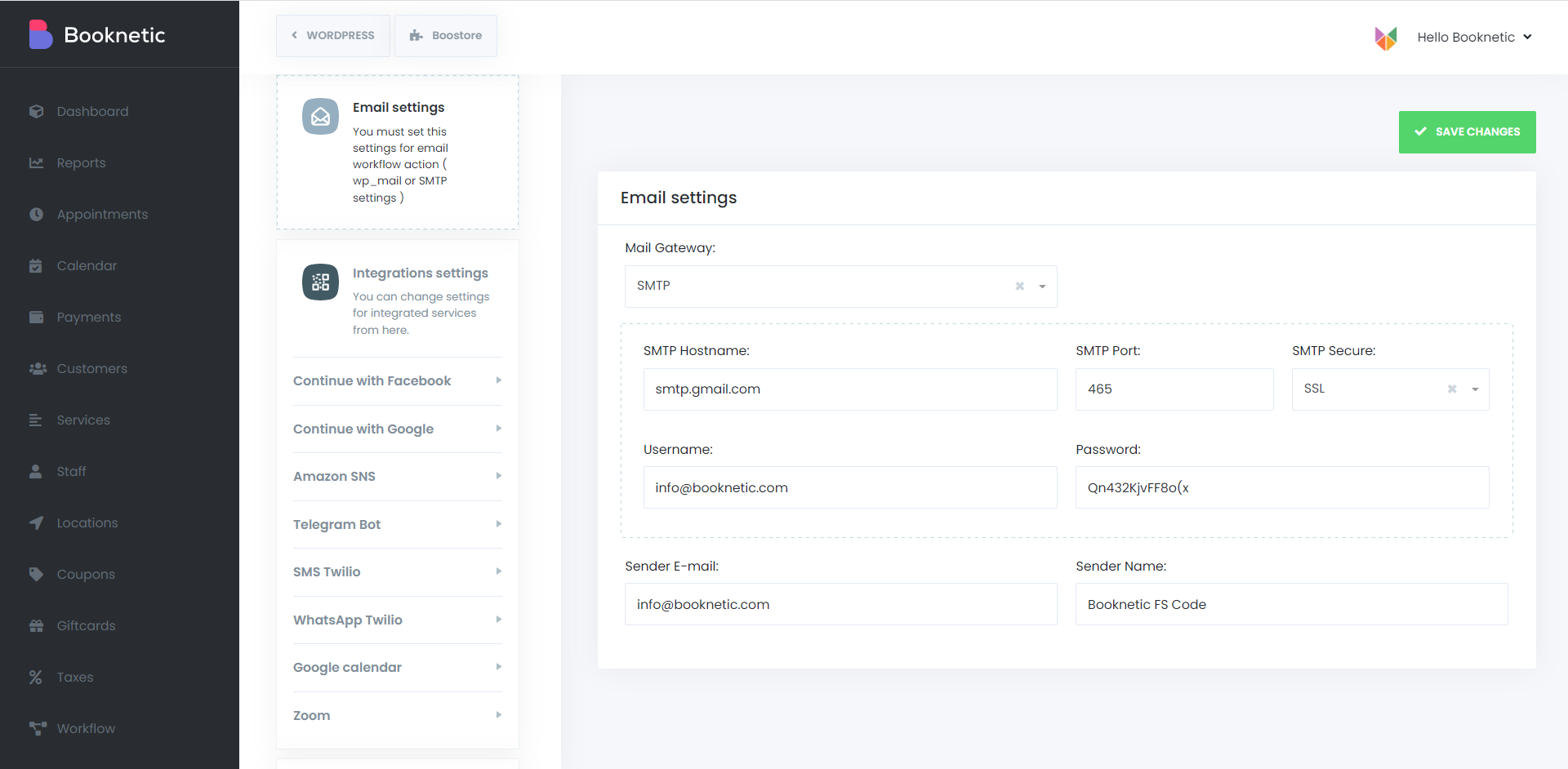Open Appointments section
1568x769 pixels.
tap(102, 214)
